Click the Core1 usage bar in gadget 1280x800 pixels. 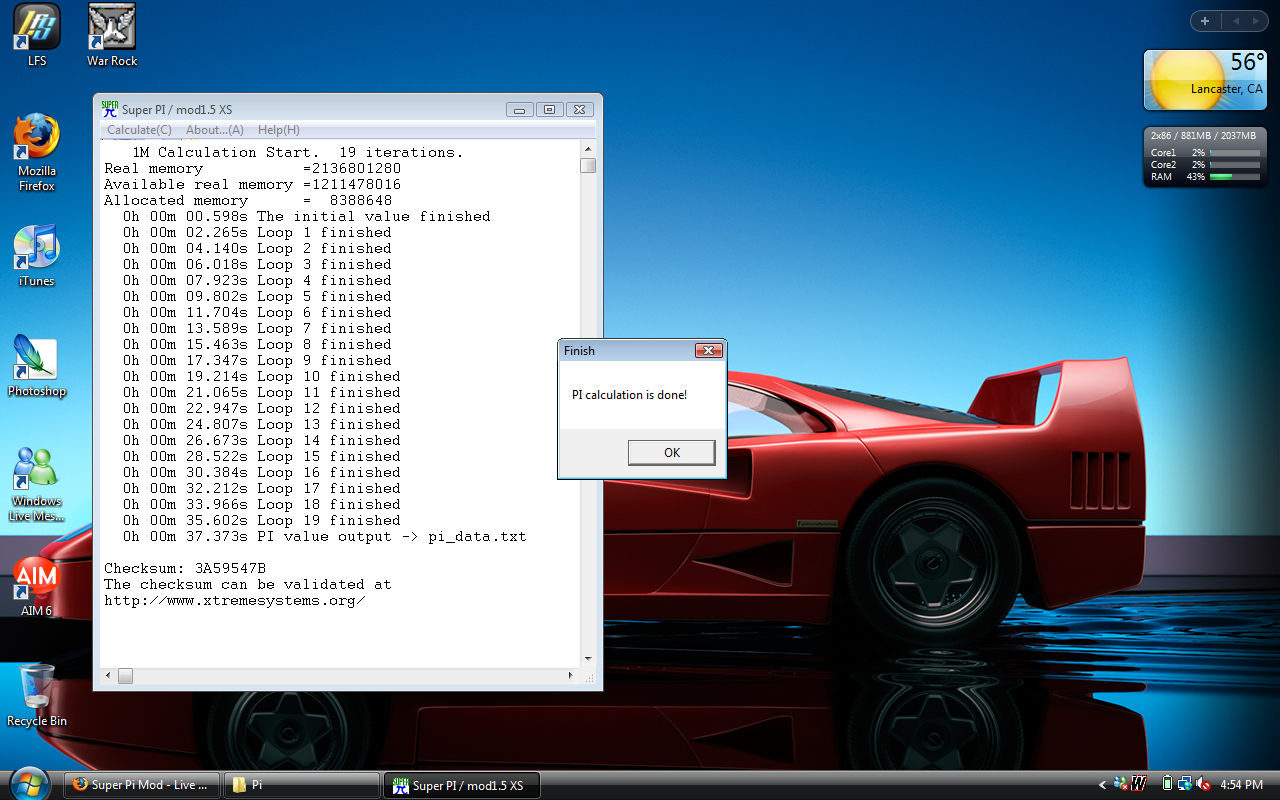1234,153
